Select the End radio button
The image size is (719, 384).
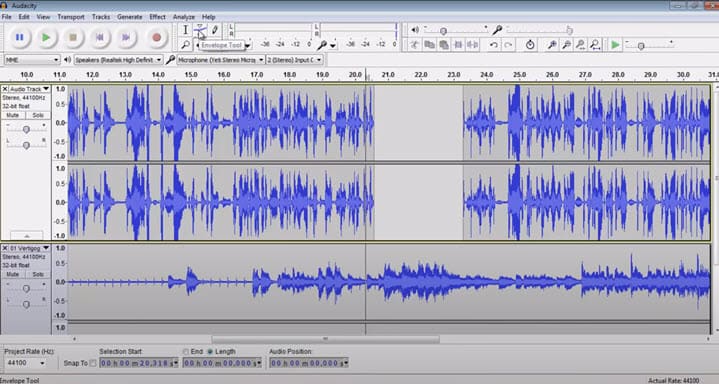pos(186,351)
